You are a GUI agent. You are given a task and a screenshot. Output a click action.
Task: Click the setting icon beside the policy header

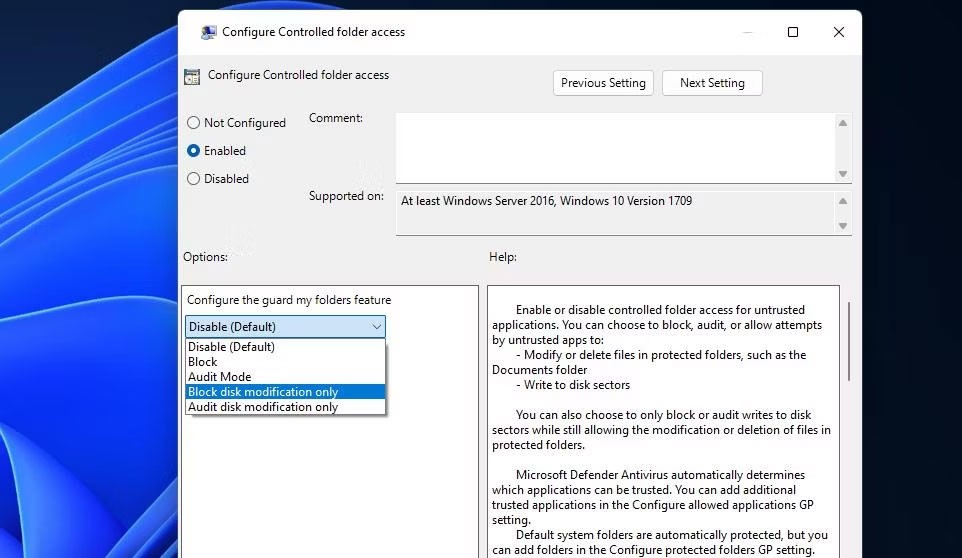pyautogui.click(x=192, y=76)
